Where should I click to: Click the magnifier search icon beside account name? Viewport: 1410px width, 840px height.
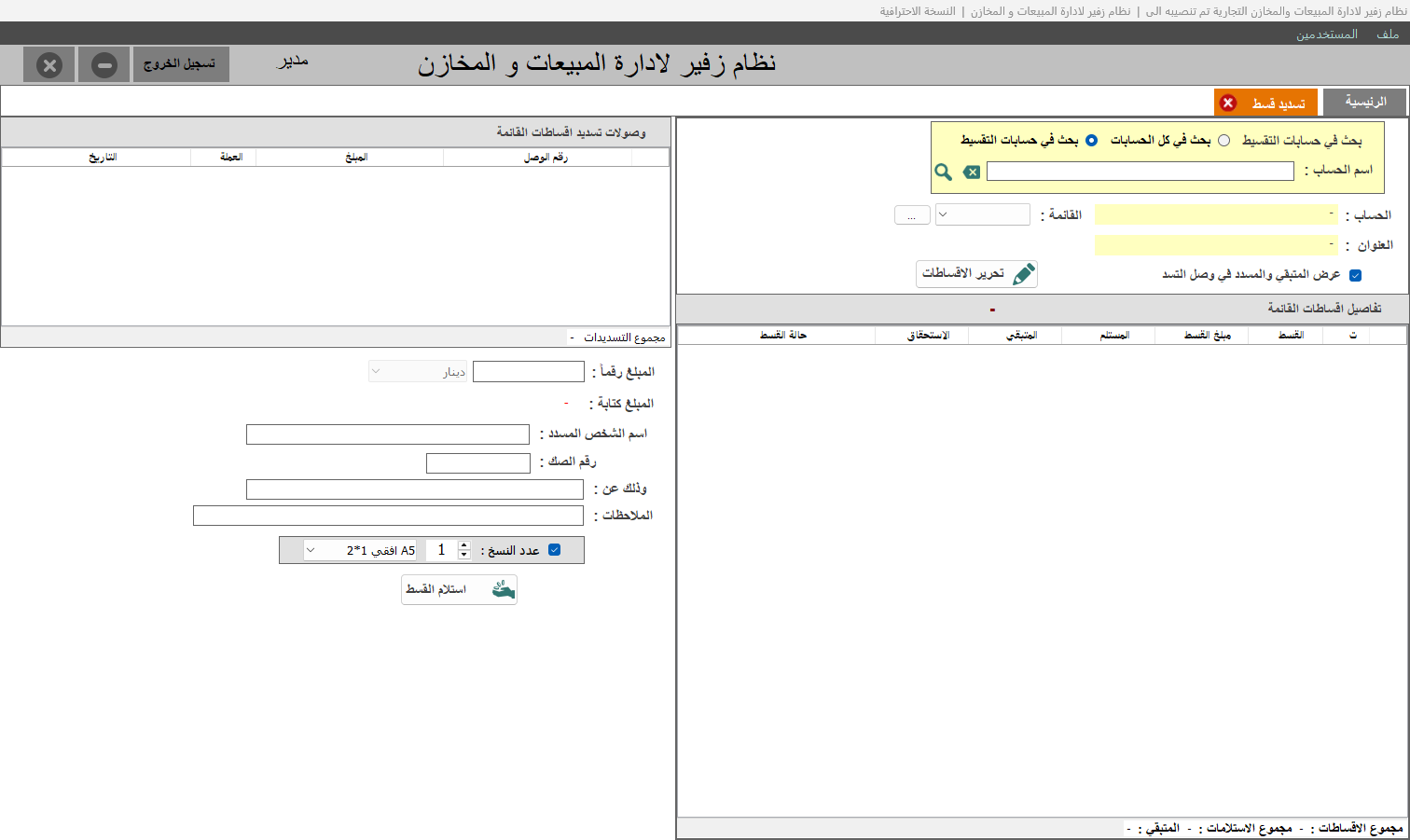[943, 172]
